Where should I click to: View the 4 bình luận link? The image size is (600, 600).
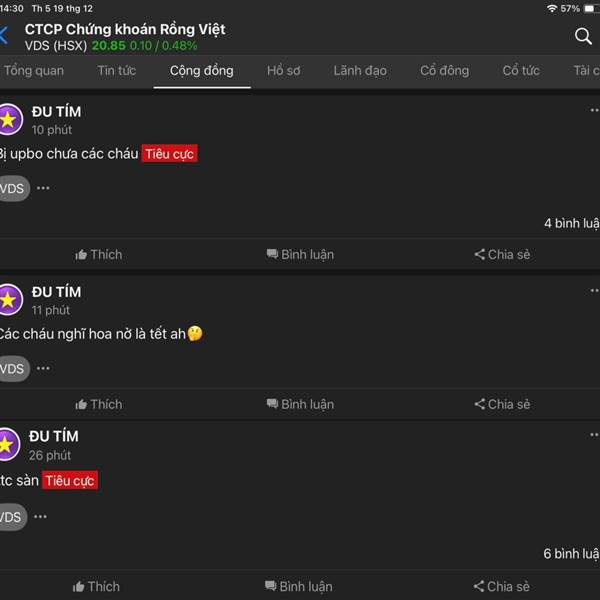point(572,223)
